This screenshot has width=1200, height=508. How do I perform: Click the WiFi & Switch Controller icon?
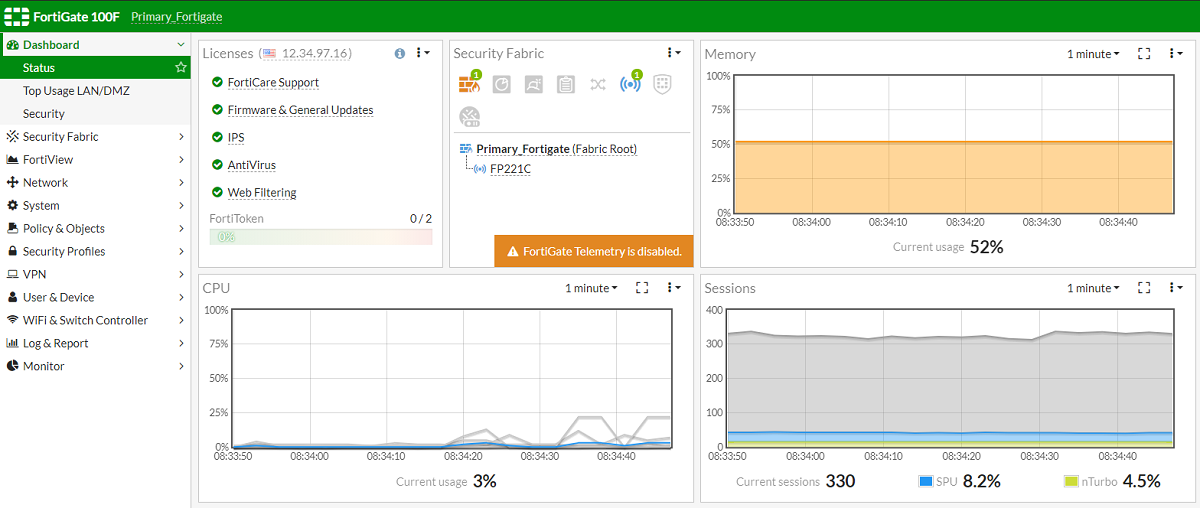point(13,321)
